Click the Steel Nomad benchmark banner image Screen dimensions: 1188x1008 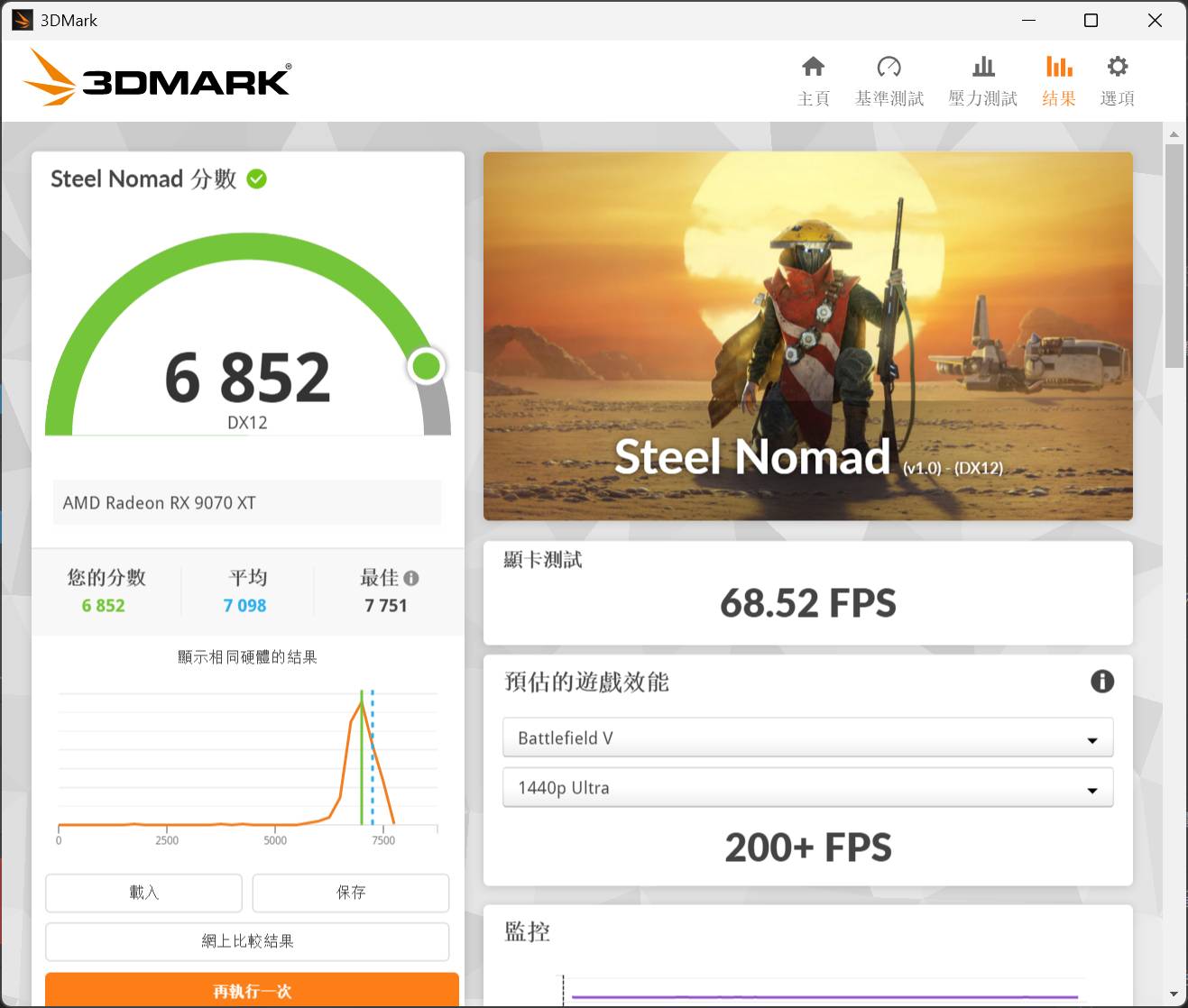pos(807,336)
